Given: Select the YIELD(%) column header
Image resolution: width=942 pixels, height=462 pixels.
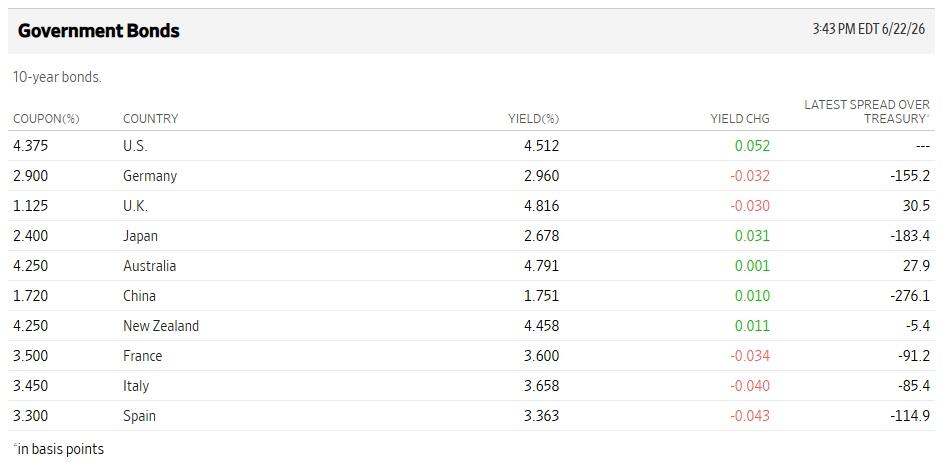Looking at the screenshot, I should click(533, 119).
